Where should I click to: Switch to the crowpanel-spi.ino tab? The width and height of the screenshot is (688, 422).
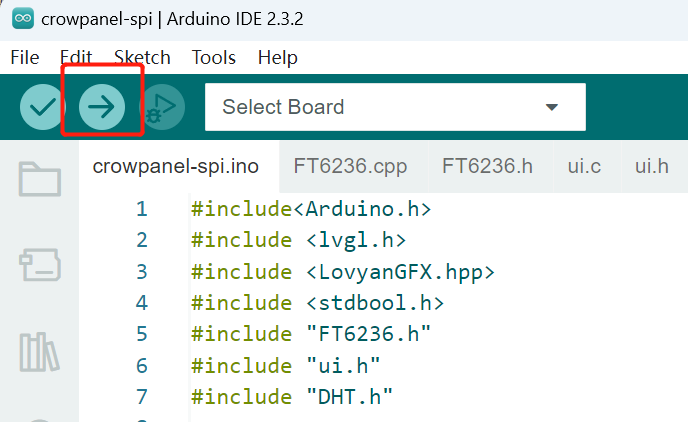pyautogui.click(x=176, y=166)
